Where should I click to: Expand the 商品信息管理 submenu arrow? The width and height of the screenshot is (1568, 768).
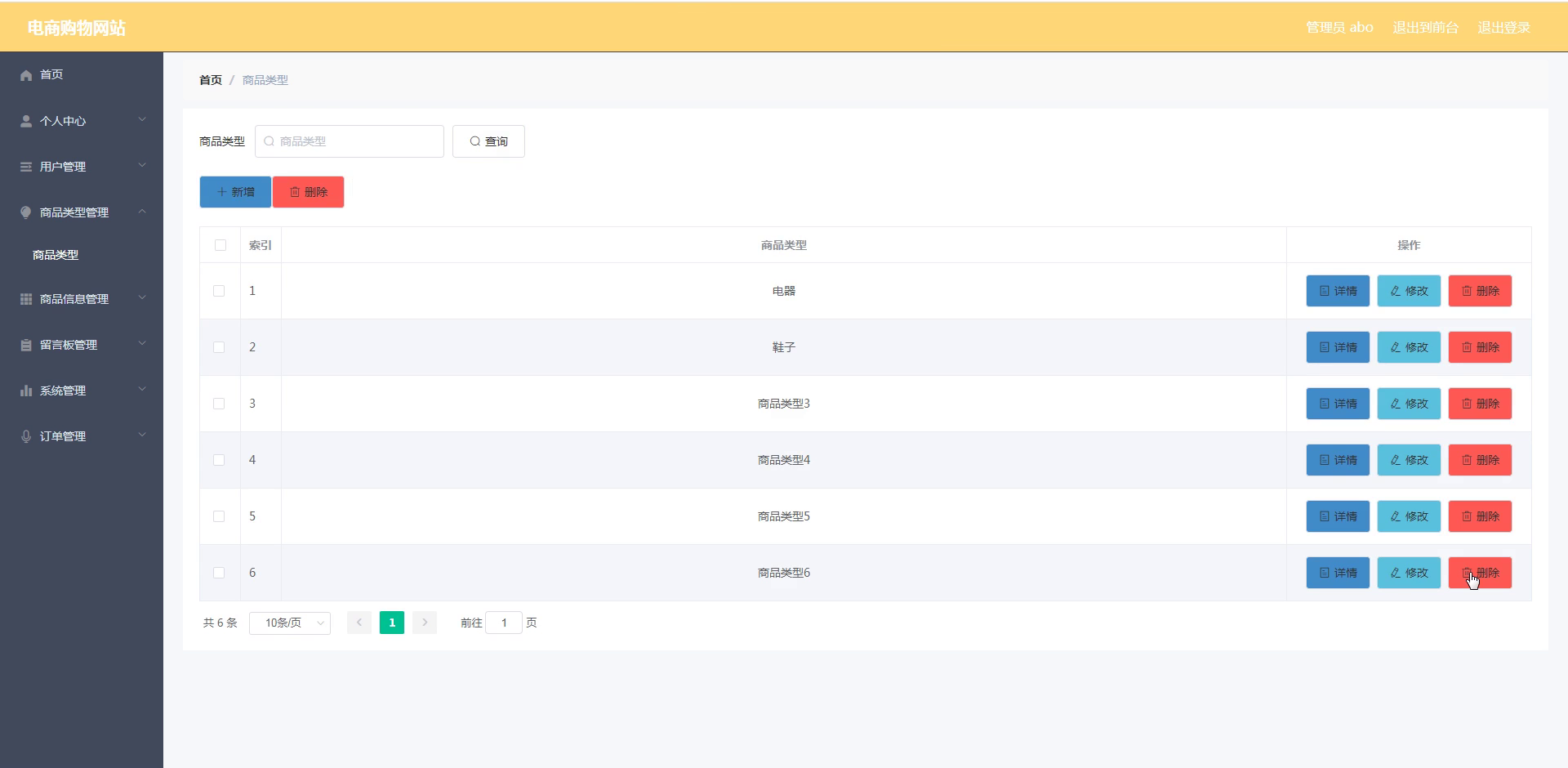point(142,298)
